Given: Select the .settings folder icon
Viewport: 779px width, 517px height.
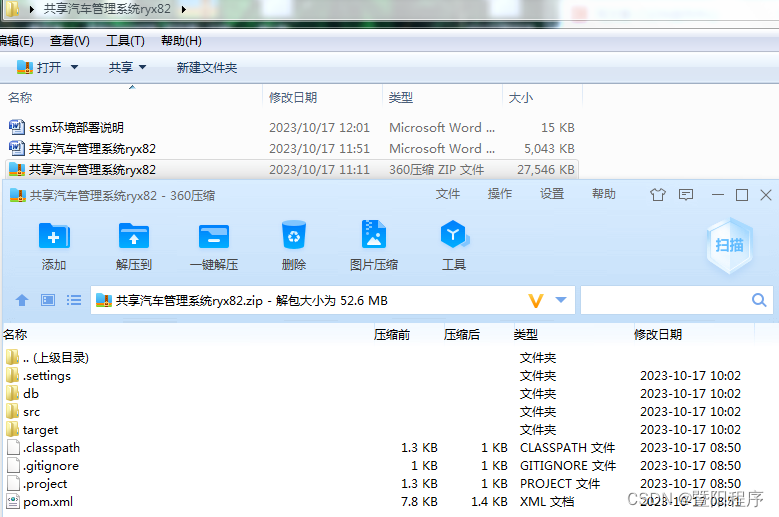Looking at the screenshot, I should click(12, 375).
